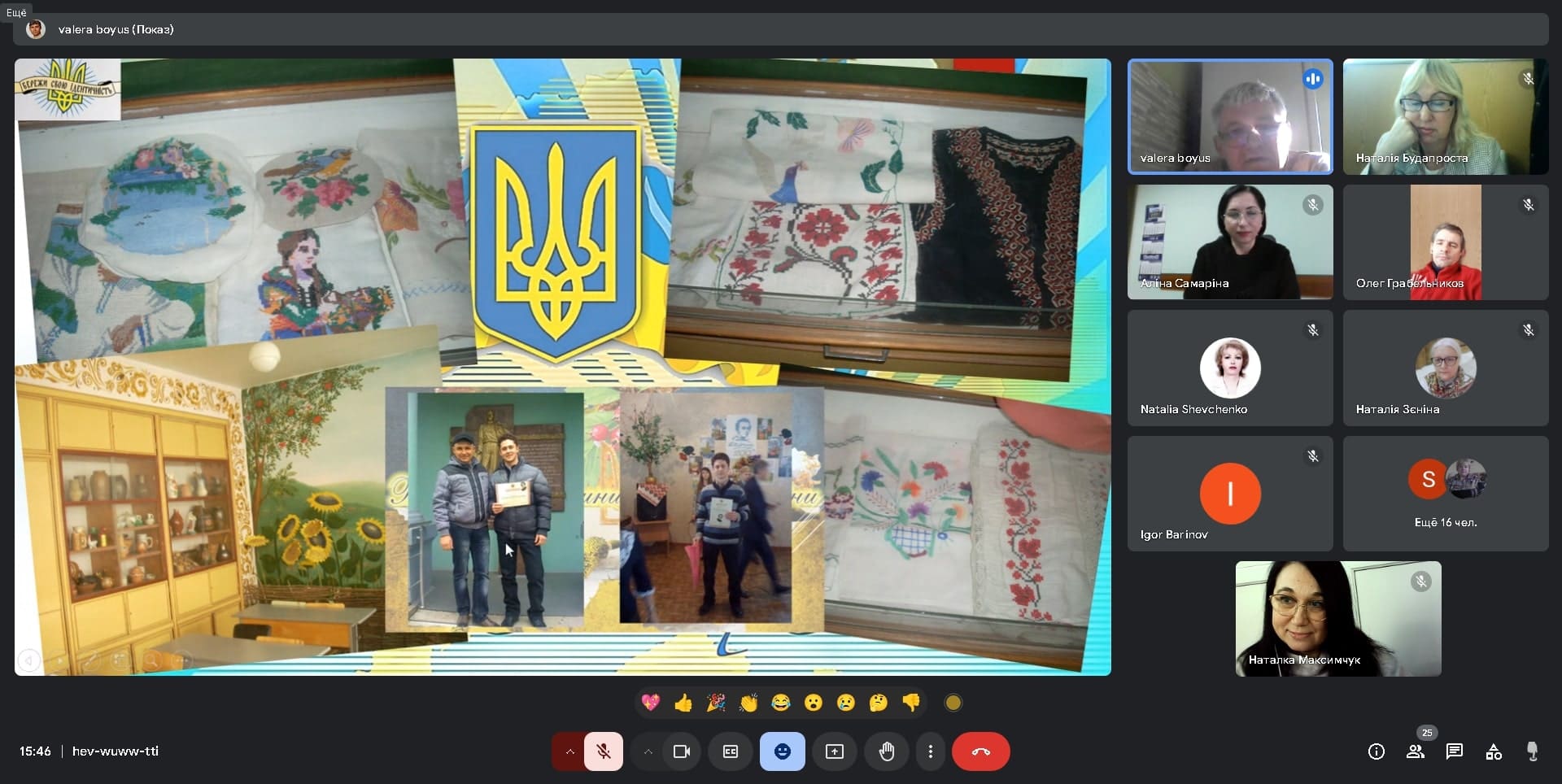
Task: Send the thumbs down reaction
Action: (911, 703)
